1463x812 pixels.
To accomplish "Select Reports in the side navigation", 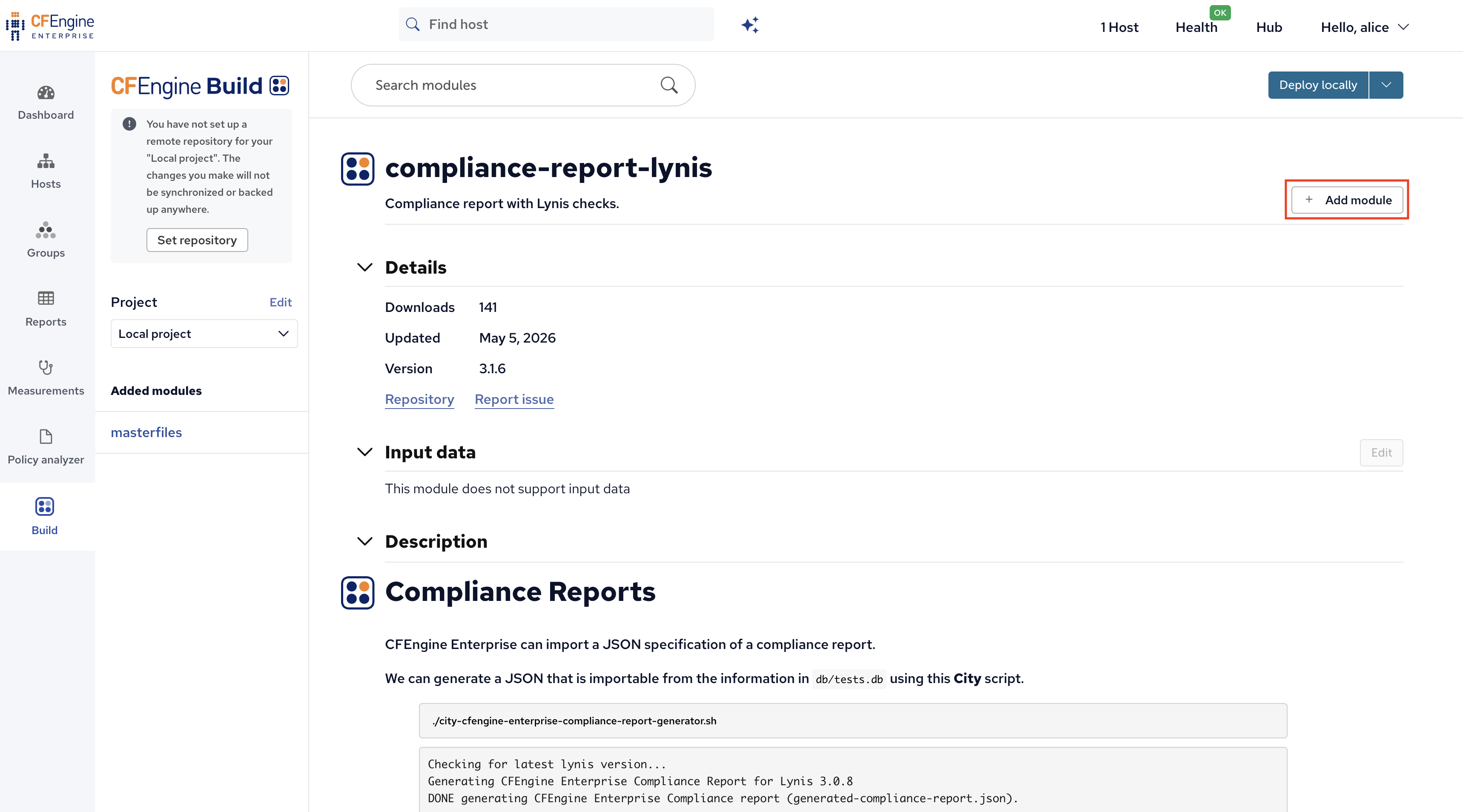I will [46, 309].
